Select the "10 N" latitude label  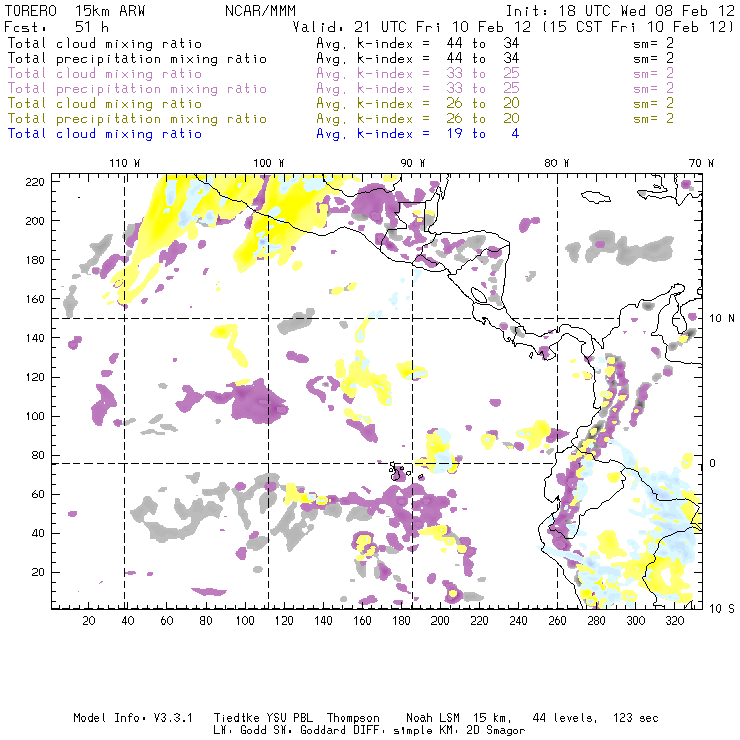(x=722, y=319)
